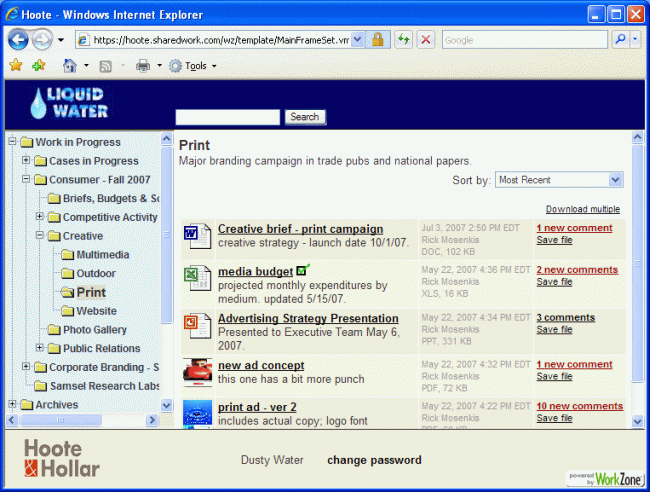Select the Multimedia folder
The width and height of the screenshot is (650, 492).
point(95,254)
